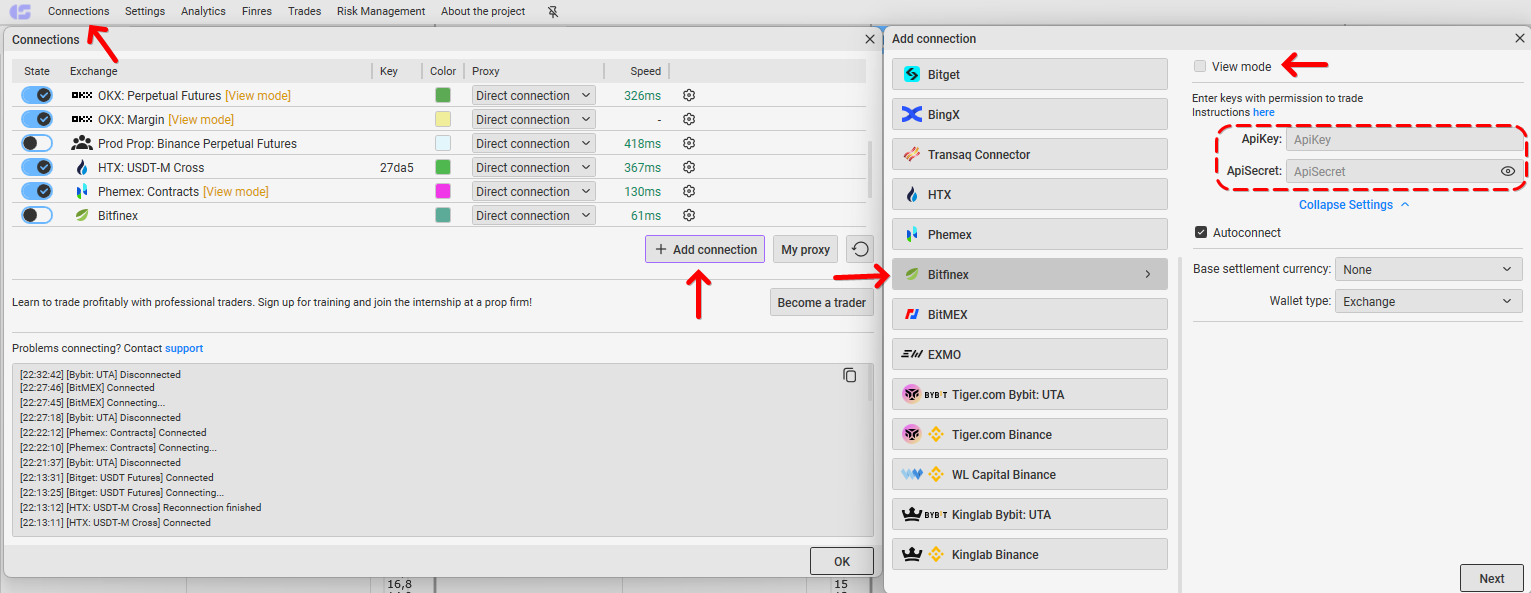Enable the Bitfinex connection switch
The image size is (1531, 593).
coord(37,215)
